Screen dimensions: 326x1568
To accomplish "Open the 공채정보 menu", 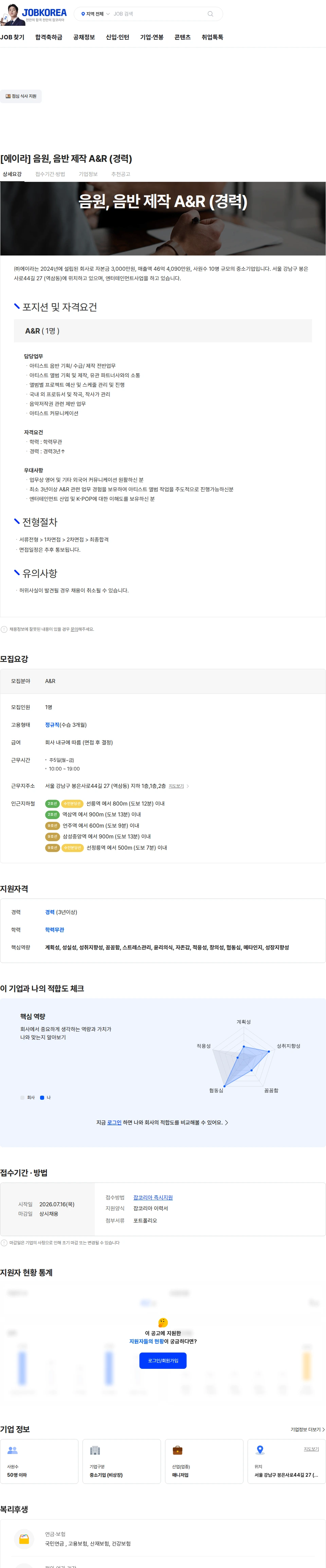I will click(84, 37).
